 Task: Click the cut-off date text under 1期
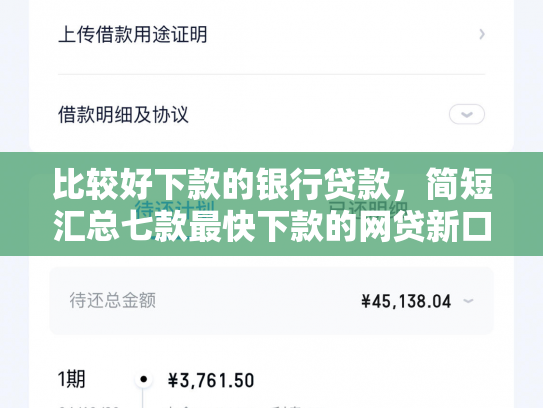coord(89,407)
